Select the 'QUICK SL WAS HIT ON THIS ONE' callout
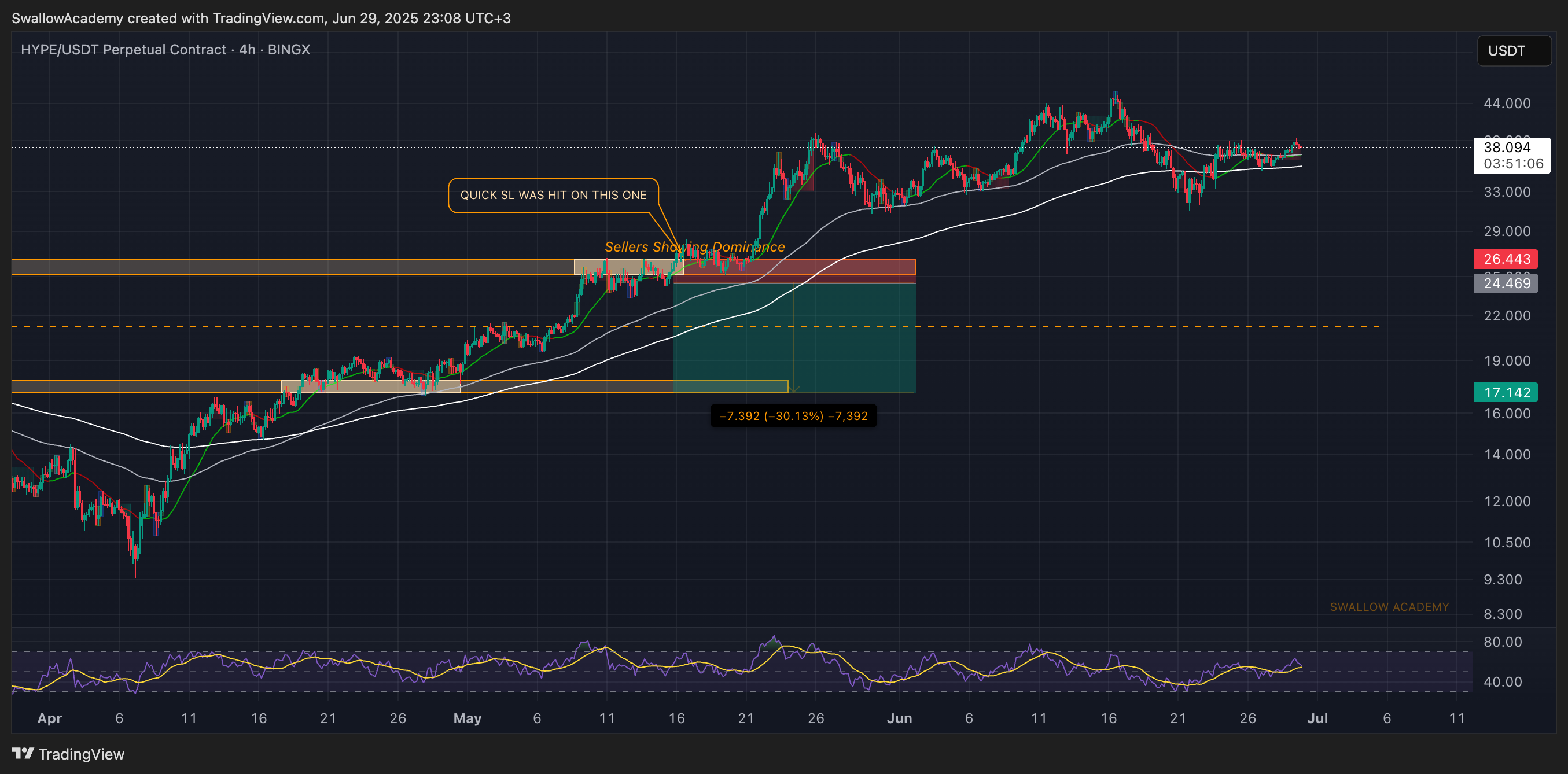 click(x=553, y=196)
